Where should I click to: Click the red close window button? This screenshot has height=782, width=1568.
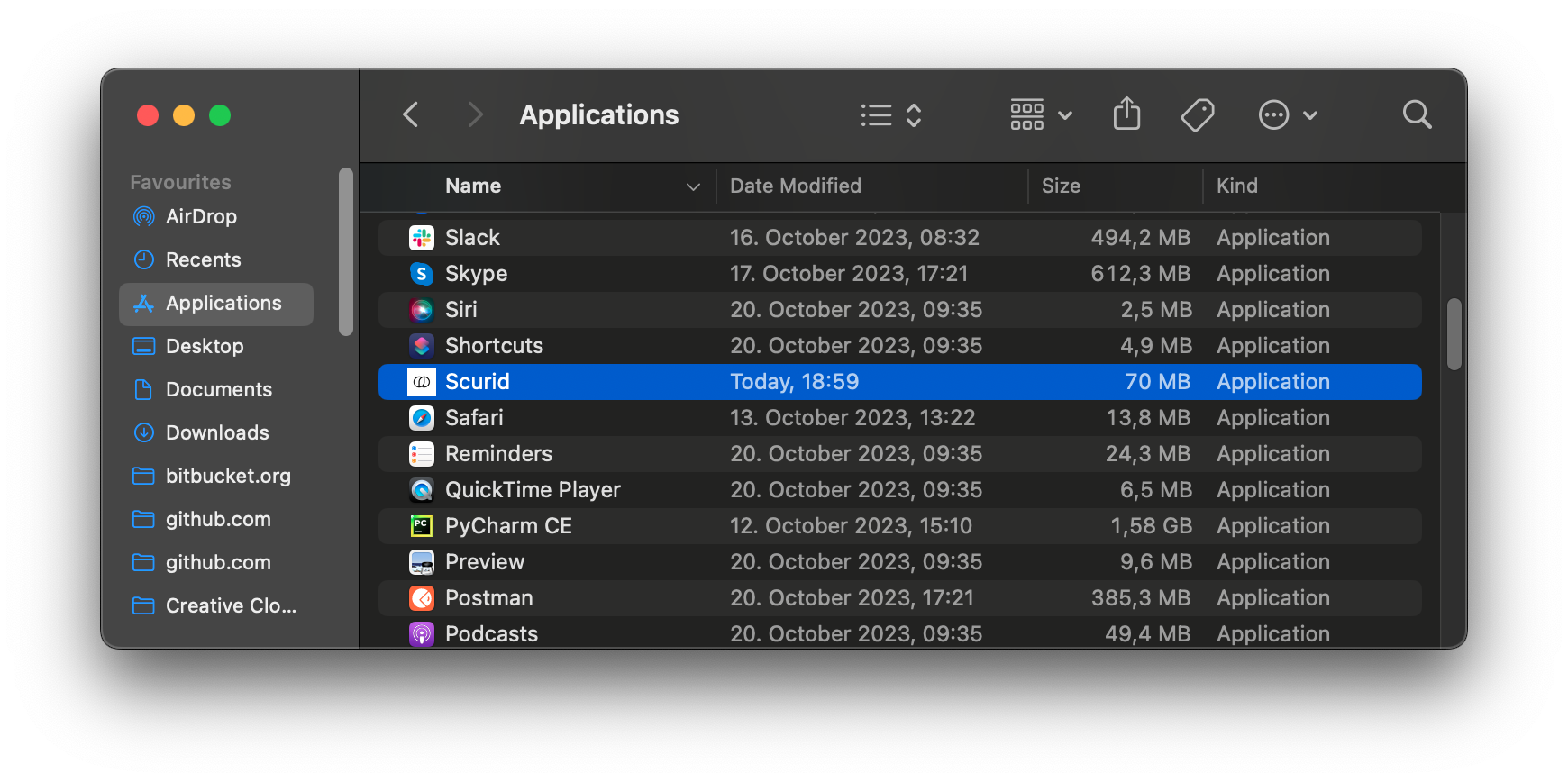click(x=148, y=115)
